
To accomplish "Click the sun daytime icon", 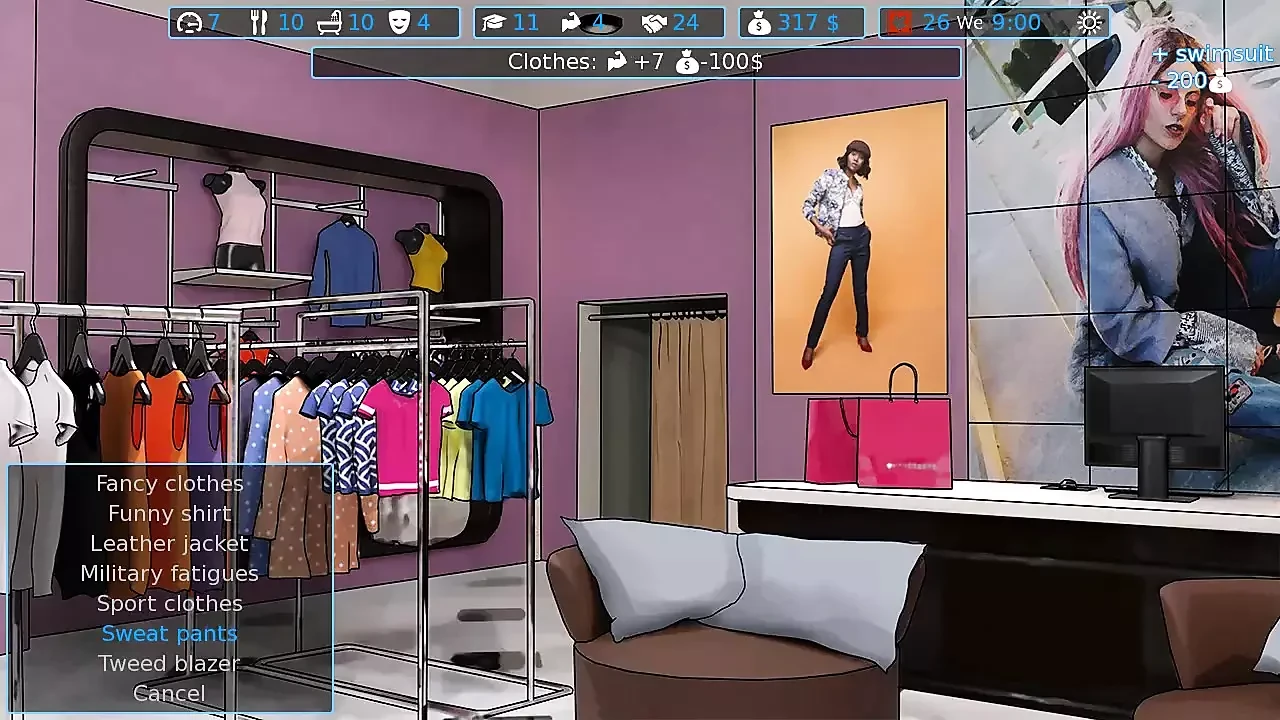I will 1090,22.
